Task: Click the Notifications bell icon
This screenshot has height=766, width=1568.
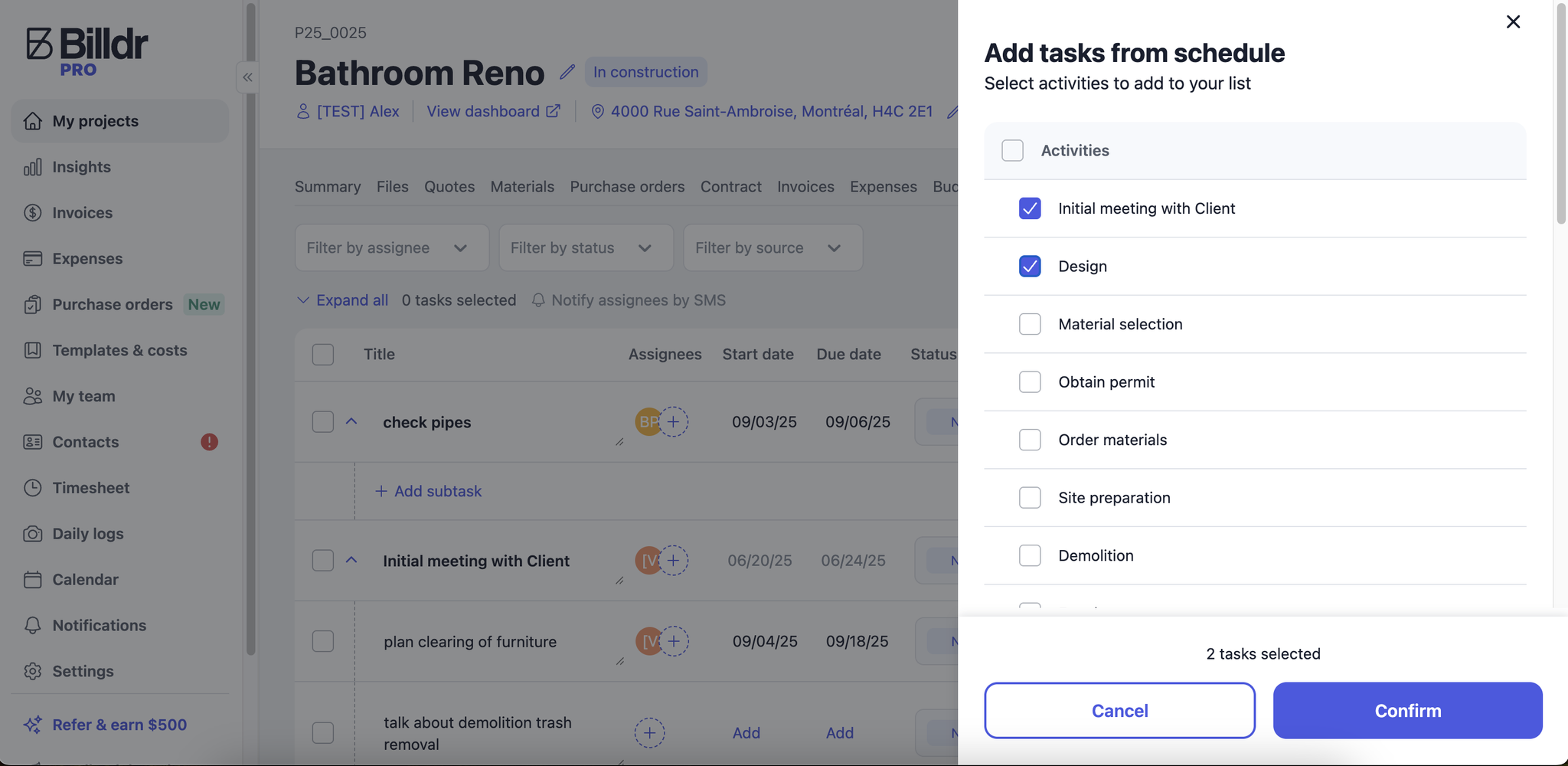Action: (32, 626)
